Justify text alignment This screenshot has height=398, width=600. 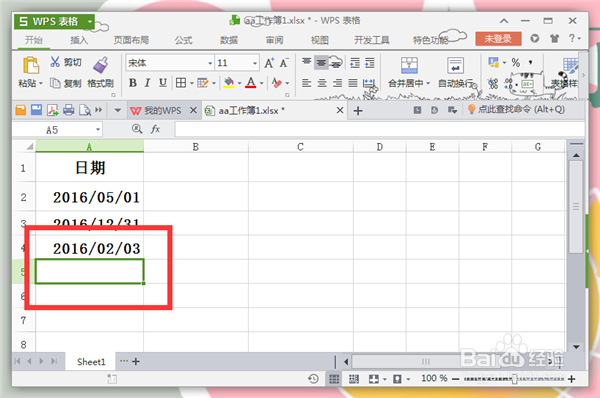(353, 83)
